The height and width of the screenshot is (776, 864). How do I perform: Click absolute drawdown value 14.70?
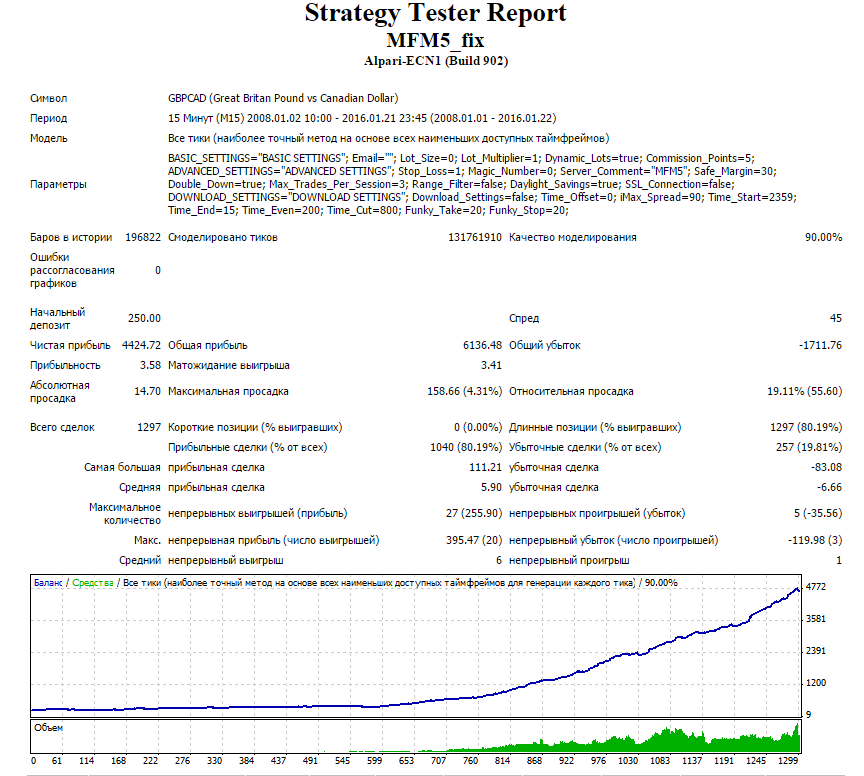pyautogui.click(x=147, y=391)
